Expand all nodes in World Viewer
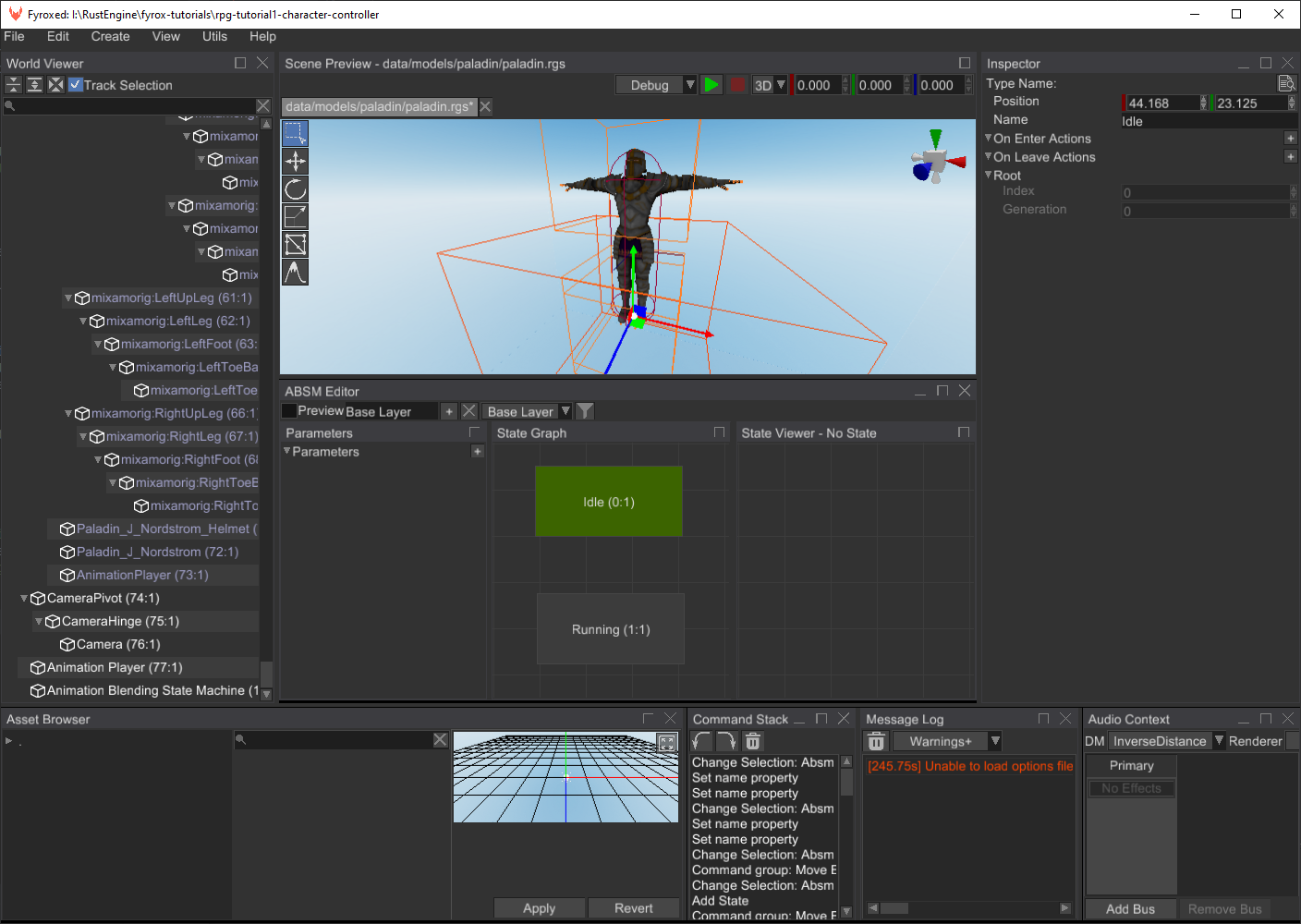The width and height of the screenshot is (1301, 924). click(x=34, y=85)
